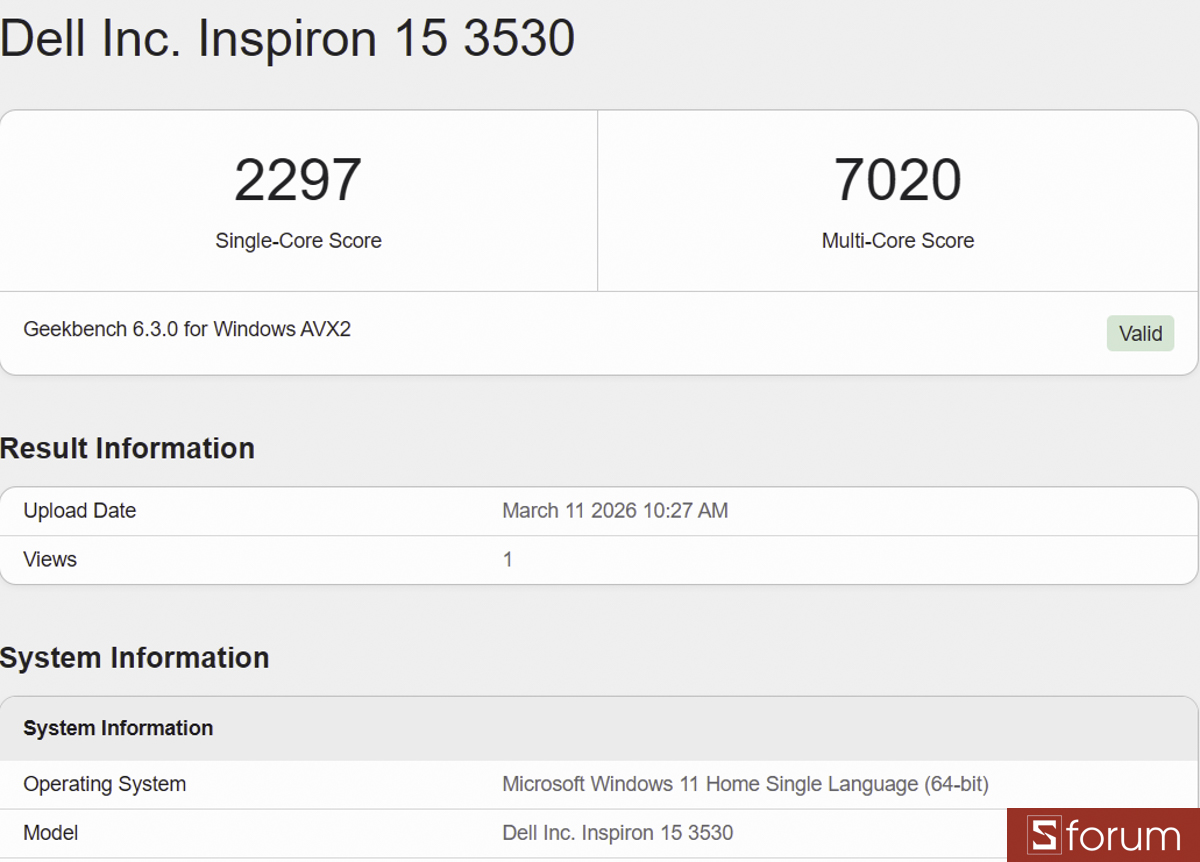Select the Single-Core Score value 2297
Screen dimensions: 1200x862
tap(297, 180)
